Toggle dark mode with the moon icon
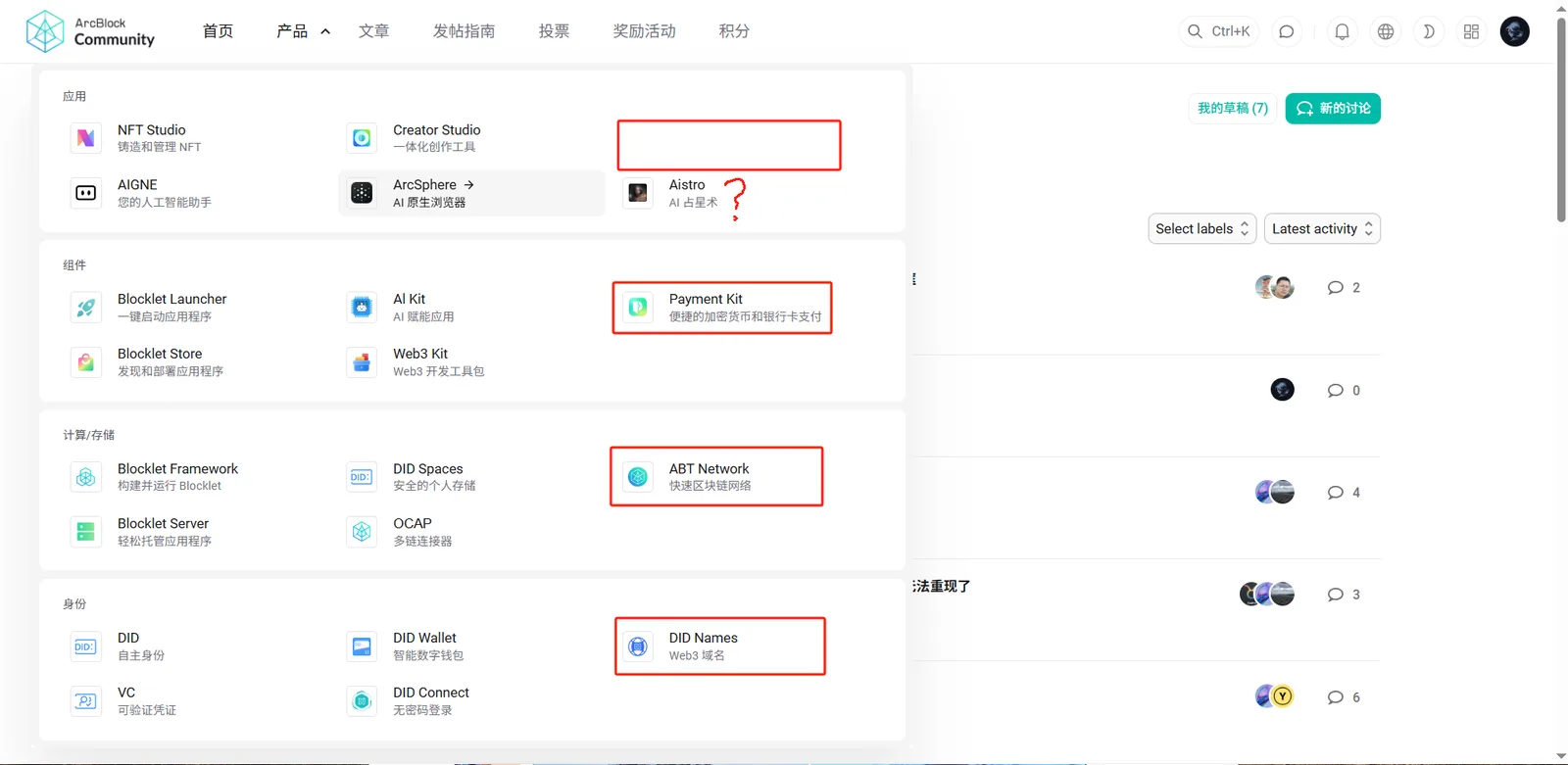 point(1428,31)
